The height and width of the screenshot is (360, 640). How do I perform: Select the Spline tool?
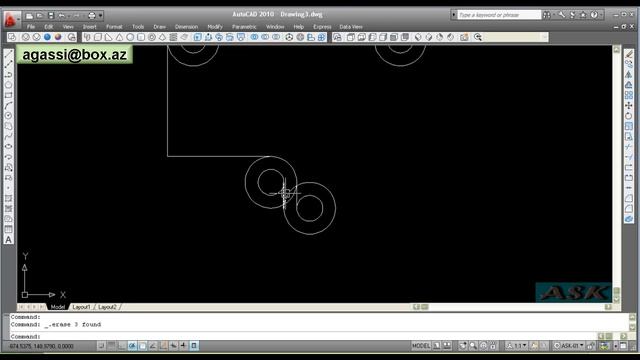(9, 136)
